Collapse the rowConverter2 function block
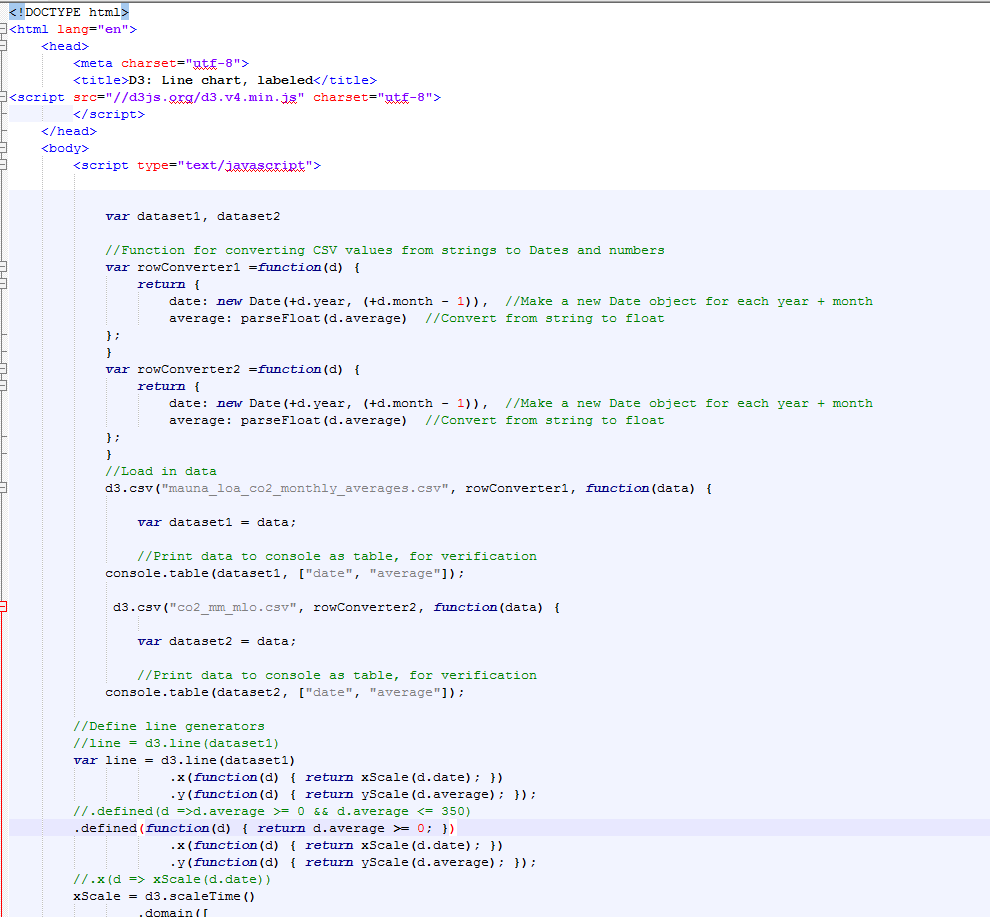The image size is (990, 917). pyautogui.click(x=6, y=368)
